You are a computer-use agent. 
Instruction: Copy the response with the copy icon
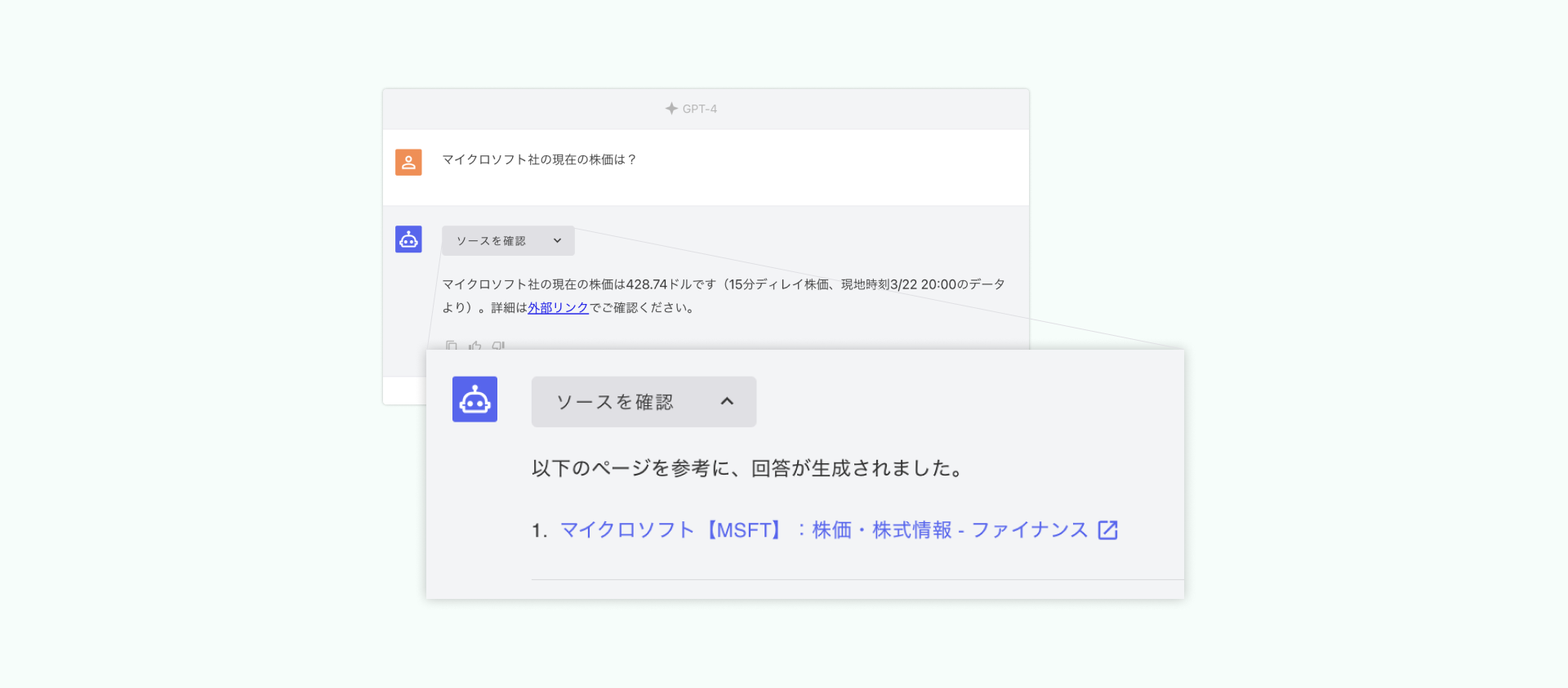(452, 346)
